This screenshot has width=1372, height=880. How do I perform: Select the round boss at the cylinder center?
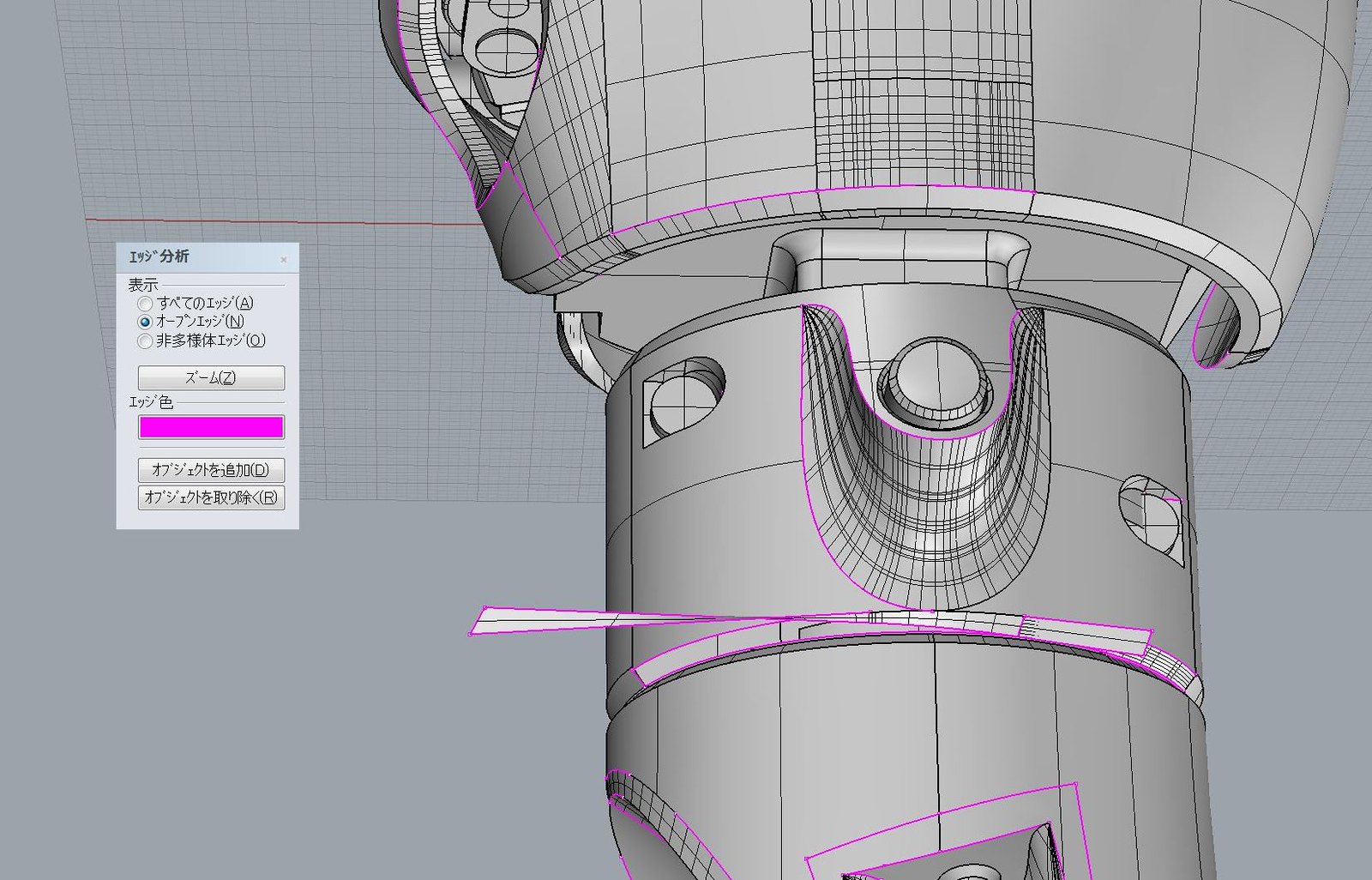pos(935,377)
